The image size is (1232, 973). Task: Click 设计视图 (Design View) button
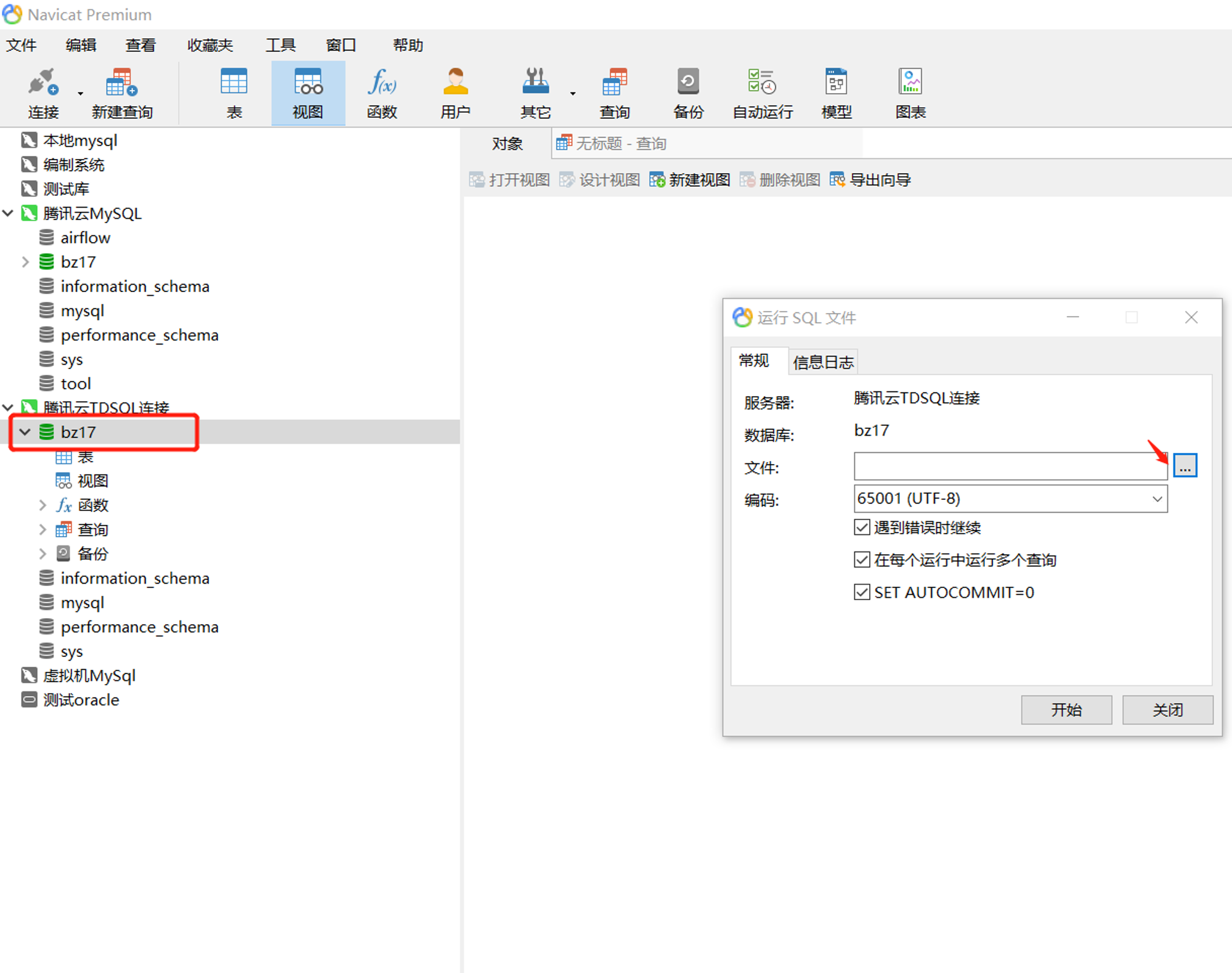pyautogui.click(x=599, y=180)
